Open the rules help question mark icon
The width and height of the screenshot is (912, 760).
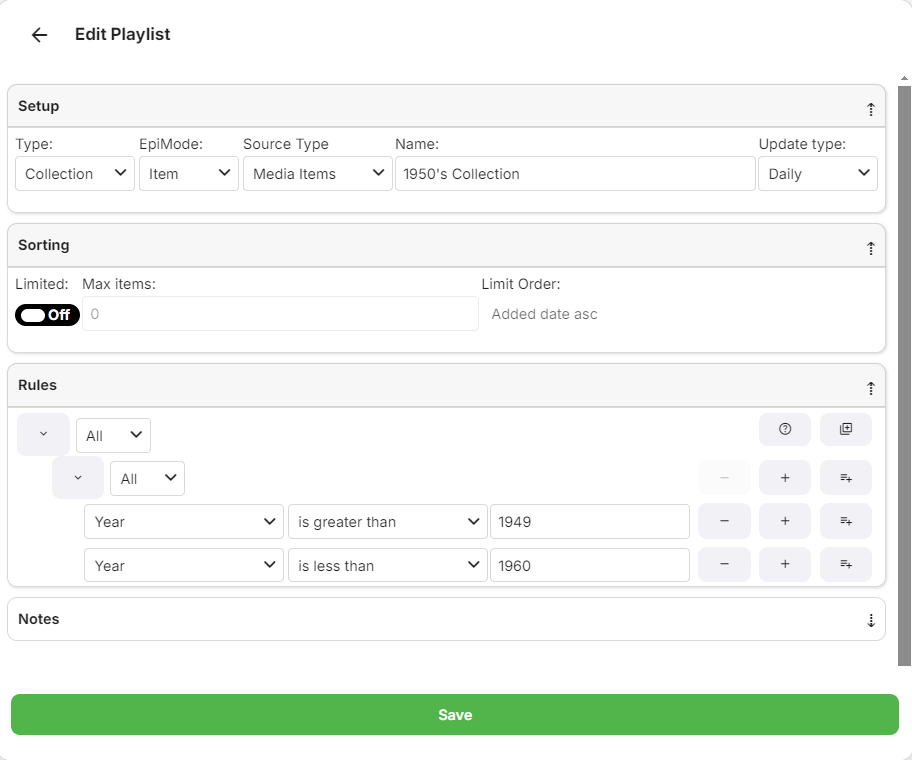point(785,429)
